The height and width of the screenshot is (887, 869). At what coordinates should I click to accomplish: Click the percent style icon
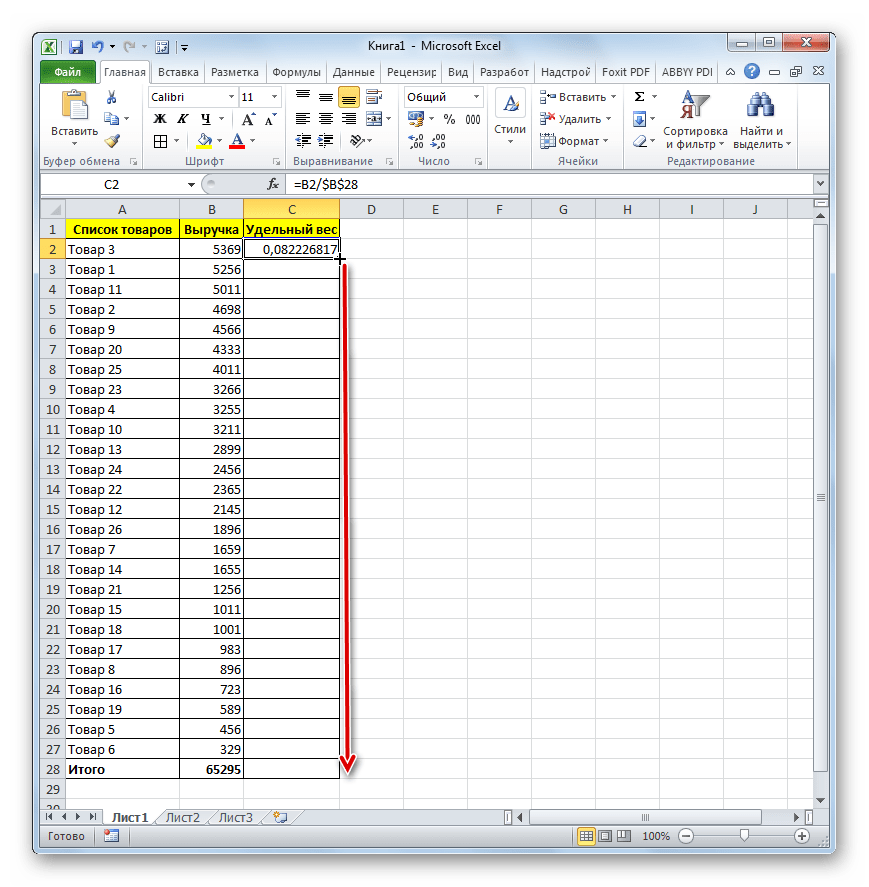pyautogui.click(x=449, y=119)
